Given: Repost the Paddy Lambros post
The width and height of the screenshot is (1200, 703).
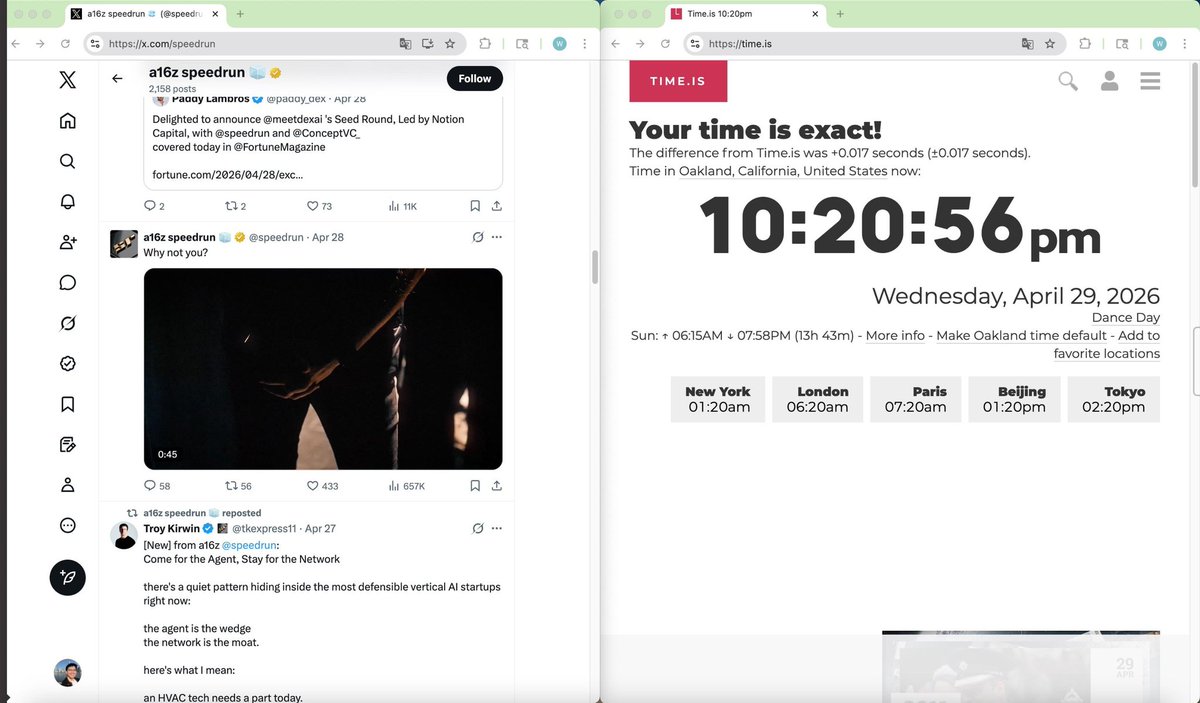Looking at the screenshot, I should tap(231, 206).
